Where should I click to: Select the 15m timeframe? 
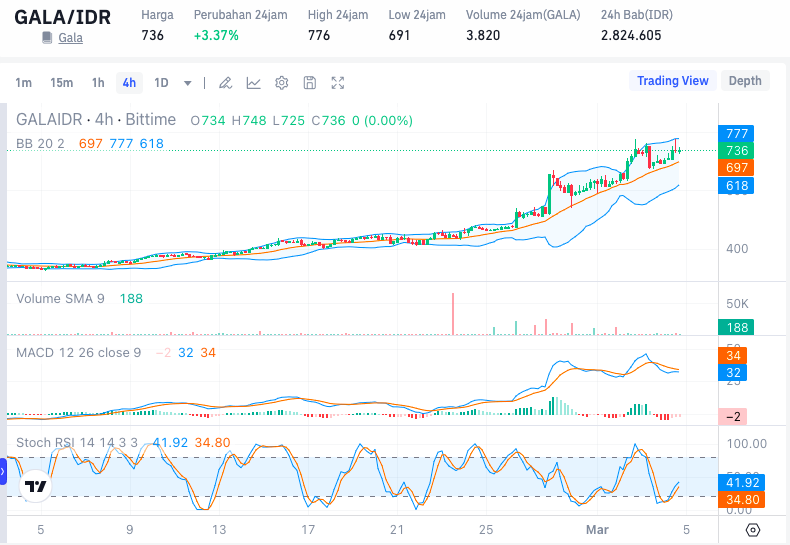[61, 83]
